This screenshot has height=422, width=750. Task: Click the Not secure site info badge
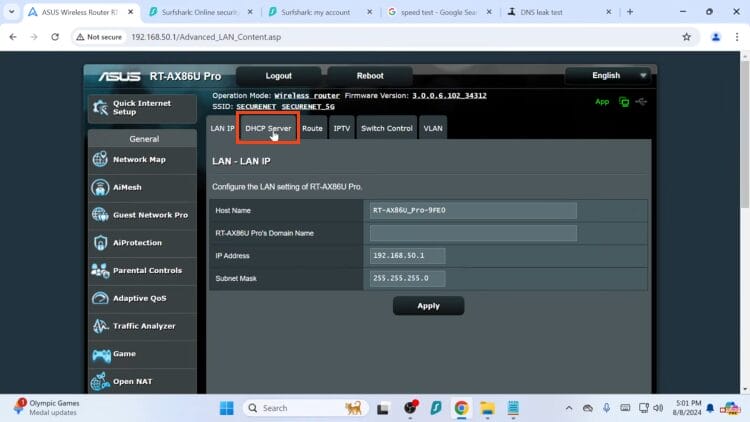pos(99,37)
